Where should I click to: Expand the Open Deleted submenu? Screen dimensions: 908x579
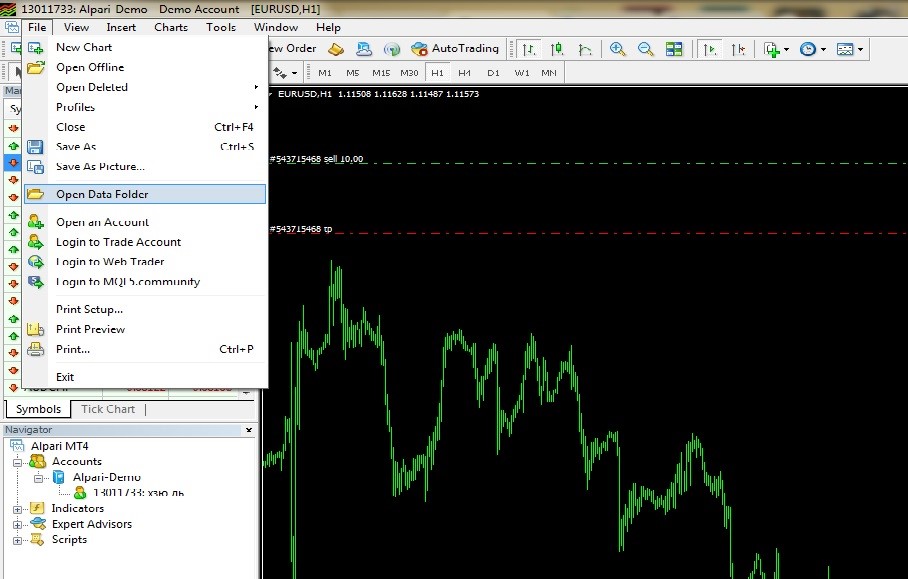coord(145,87)
